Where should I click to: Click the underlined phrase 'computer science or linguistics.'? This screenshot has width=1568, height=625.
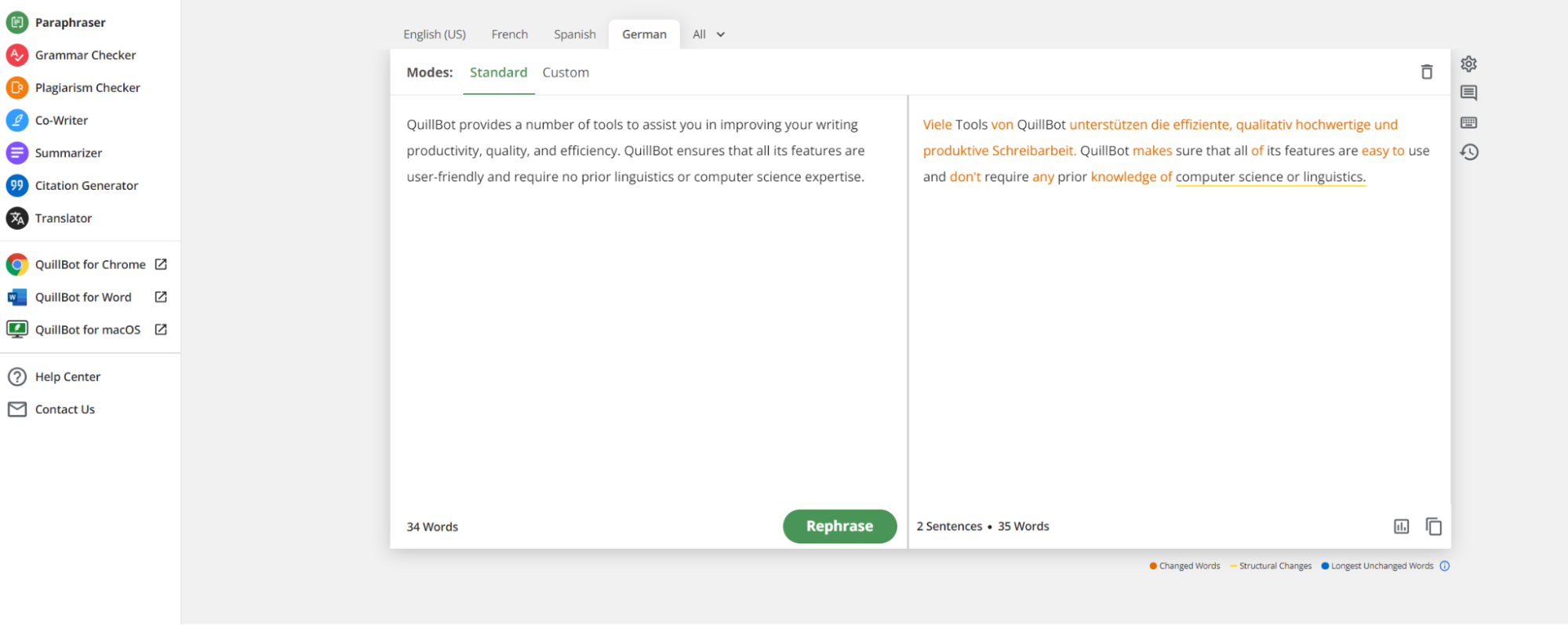coord(1271,177)
